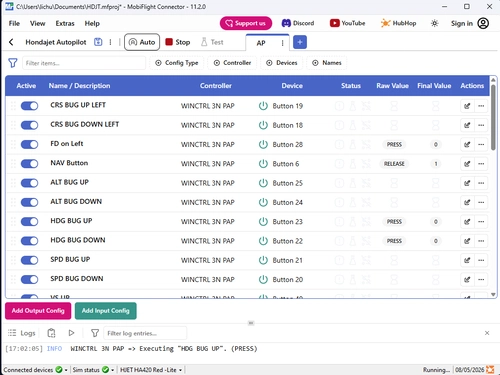Viewport: 500px width, 375px height.
Task: Open the YouTube link
Action: click(x=348, y=23)
